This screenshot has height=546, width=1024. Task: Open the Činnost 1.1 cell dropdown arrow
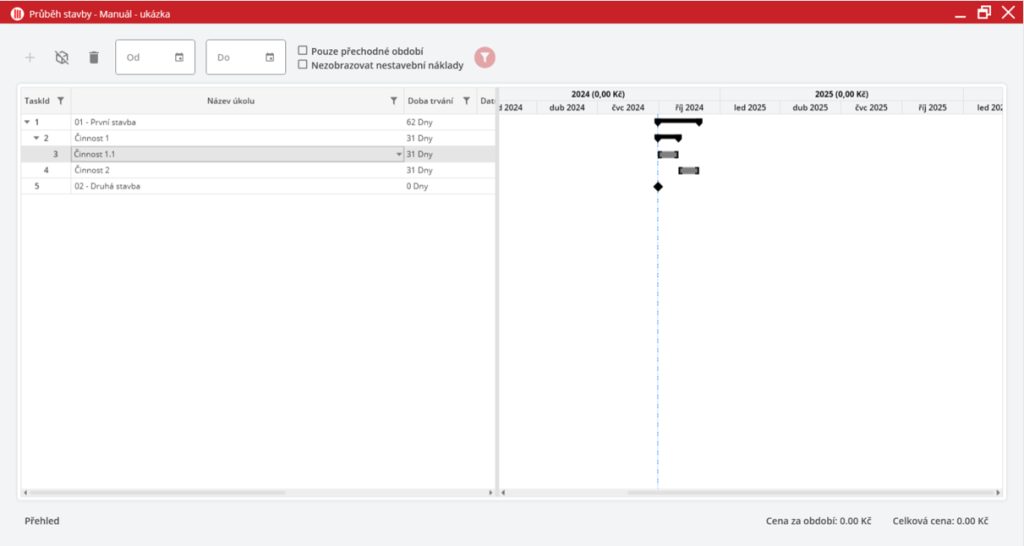399,155
